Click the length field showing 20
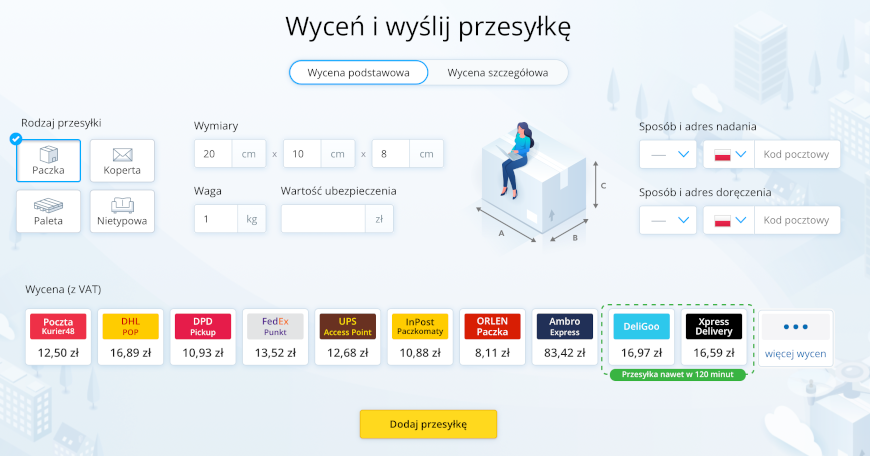 pos(213,154)
